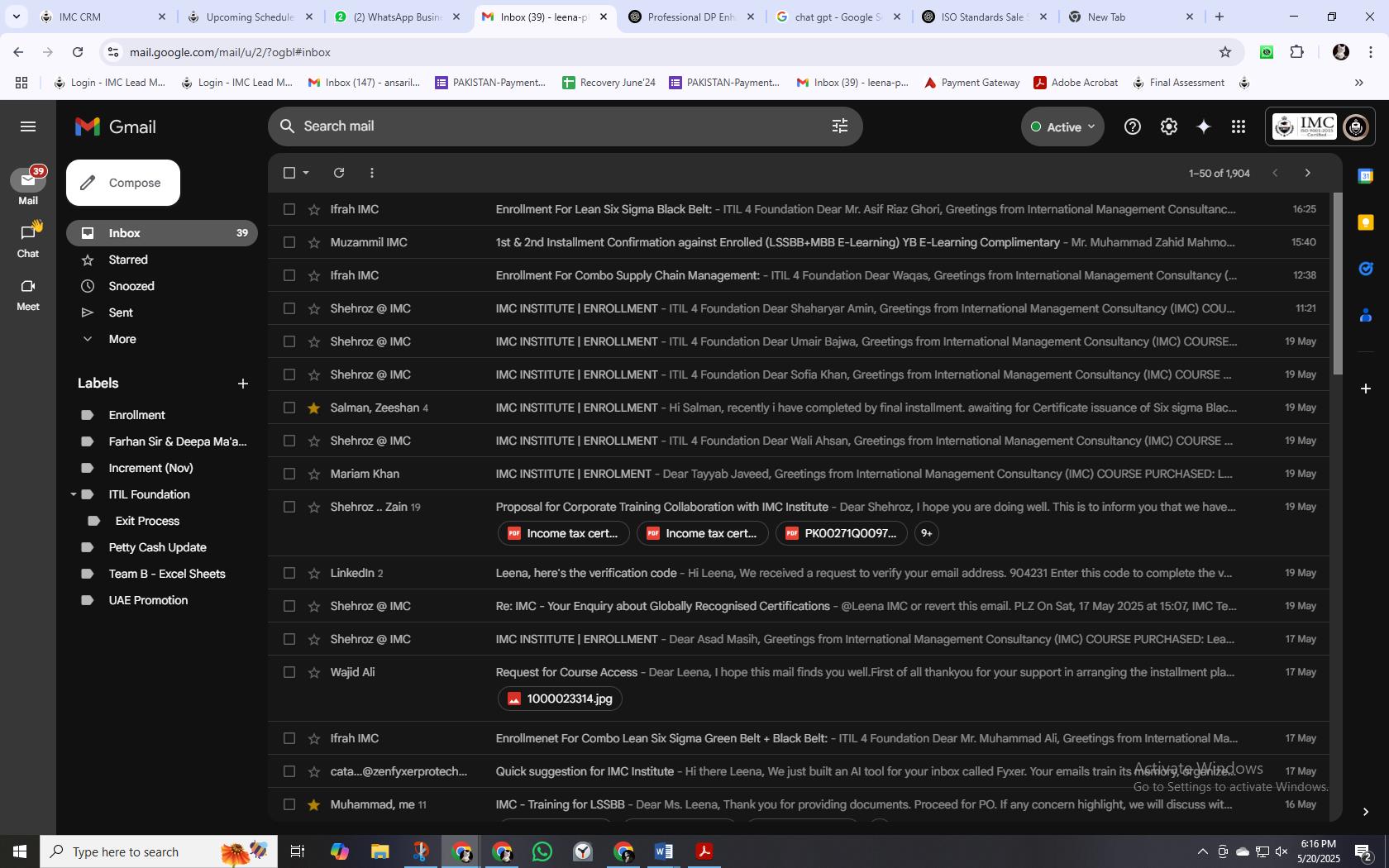Create new label plus icon next to Labels
The image size is (1389, 868).
[x=242, y=384]
